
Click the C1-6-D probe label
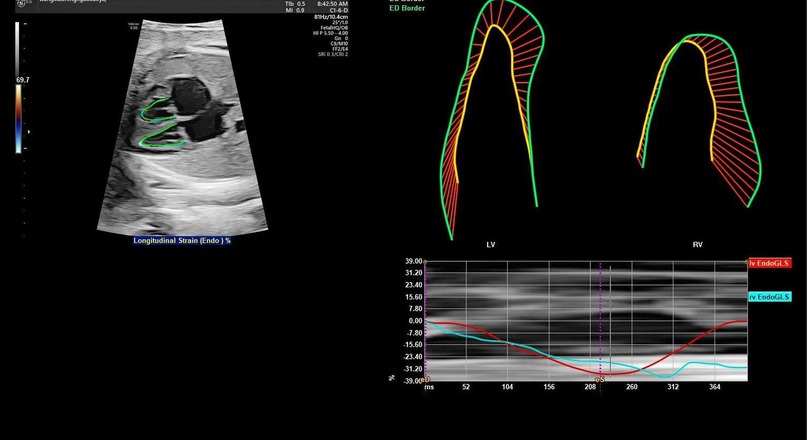[x=338, y=10]
